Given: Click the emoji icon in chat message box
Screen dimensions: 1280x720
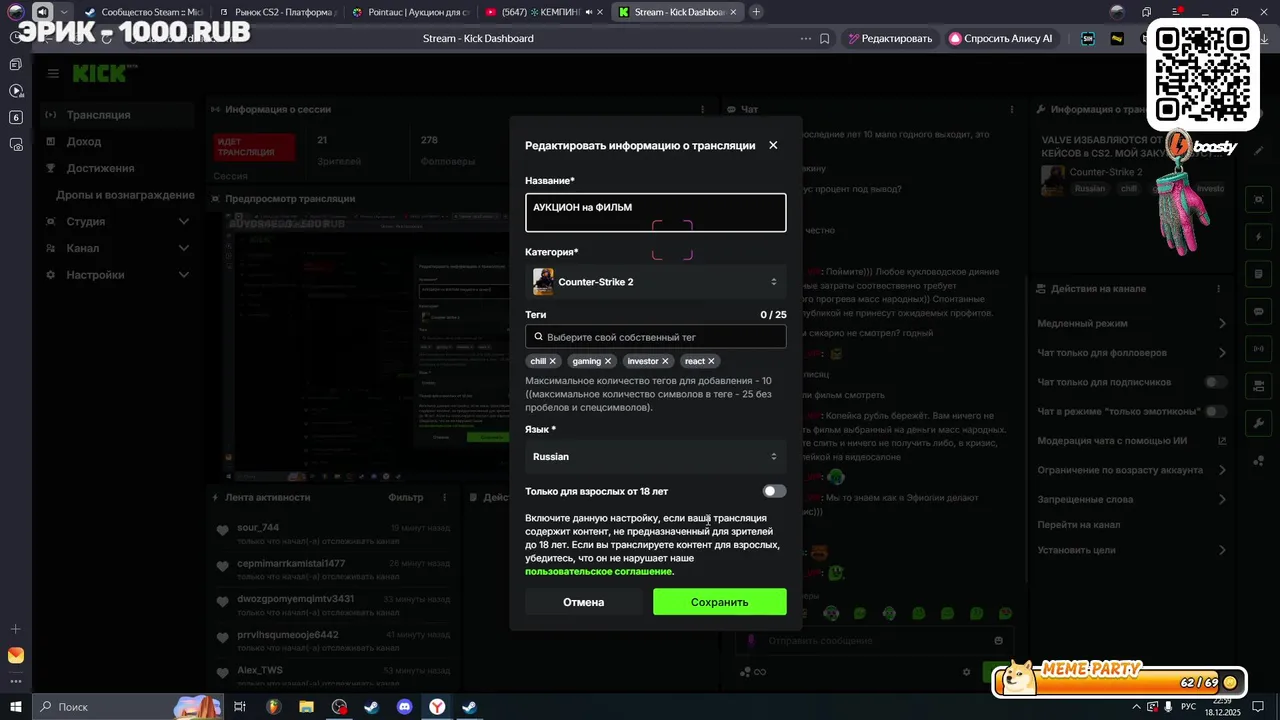Looking at the screenshot, I should pyautogui.click(x=998, y=641).
